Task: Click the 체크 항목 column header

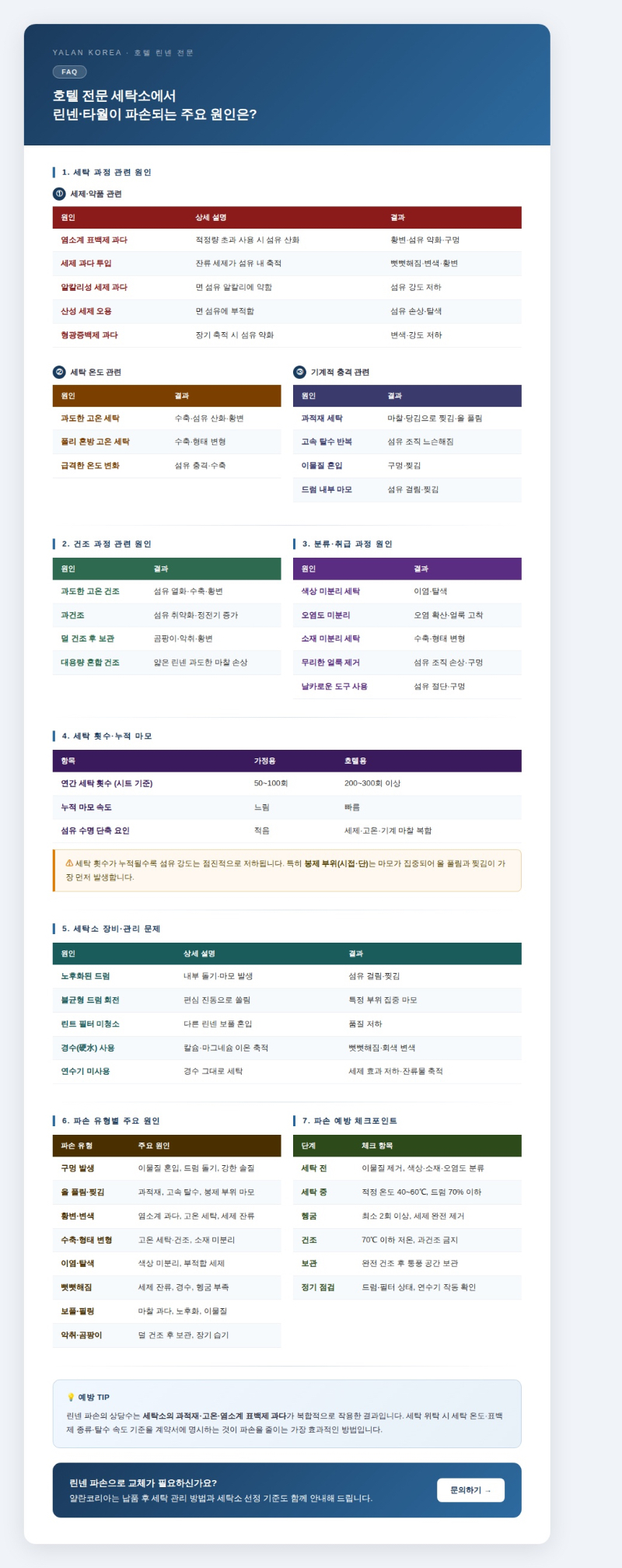Action: 377,1146
